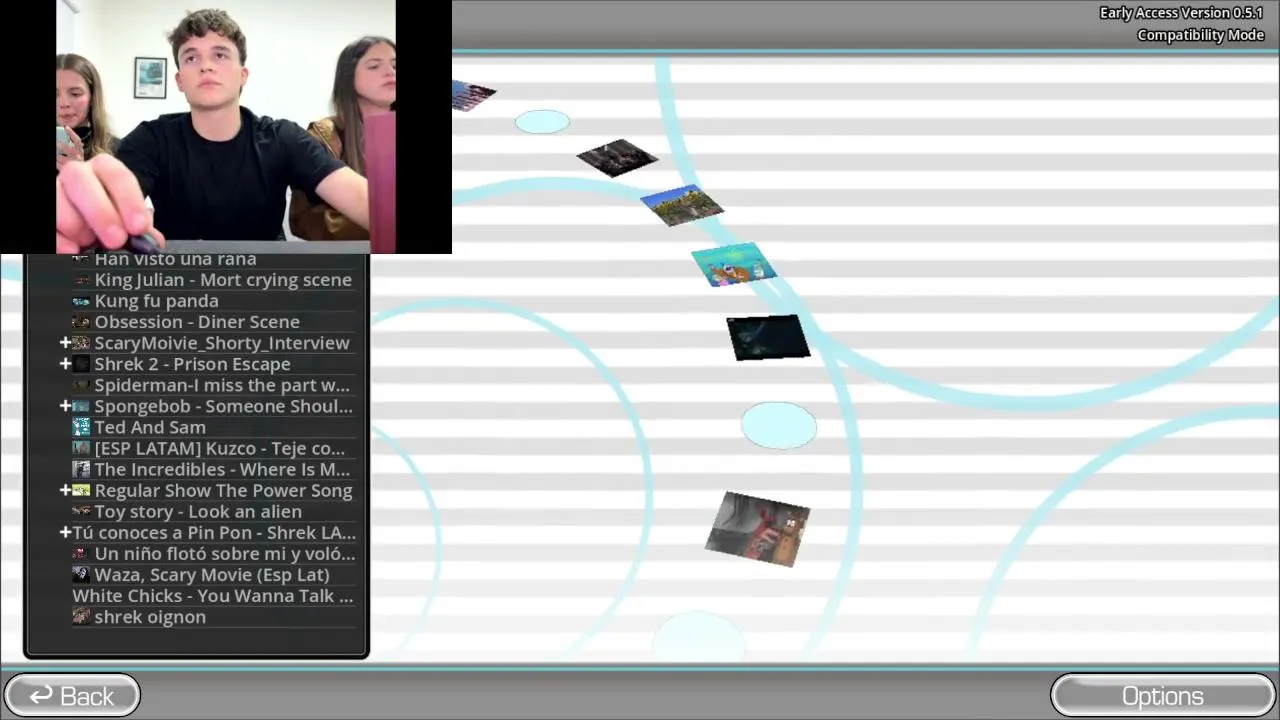
Task: Select '[ESP LATAM] Kuzco - Teje co...' title
Action: coord(220,448)
